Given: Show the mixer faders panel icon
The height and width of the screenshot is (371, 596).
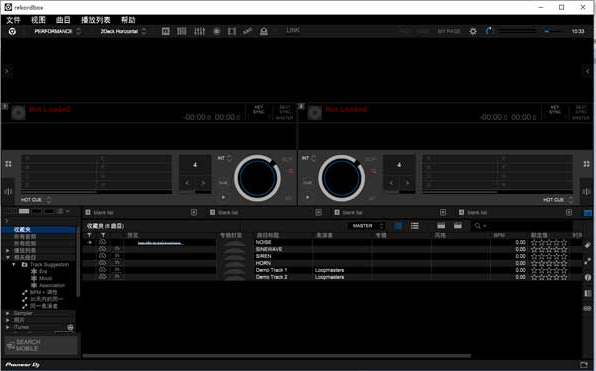Looking at the screenshot, I should 199,31.
